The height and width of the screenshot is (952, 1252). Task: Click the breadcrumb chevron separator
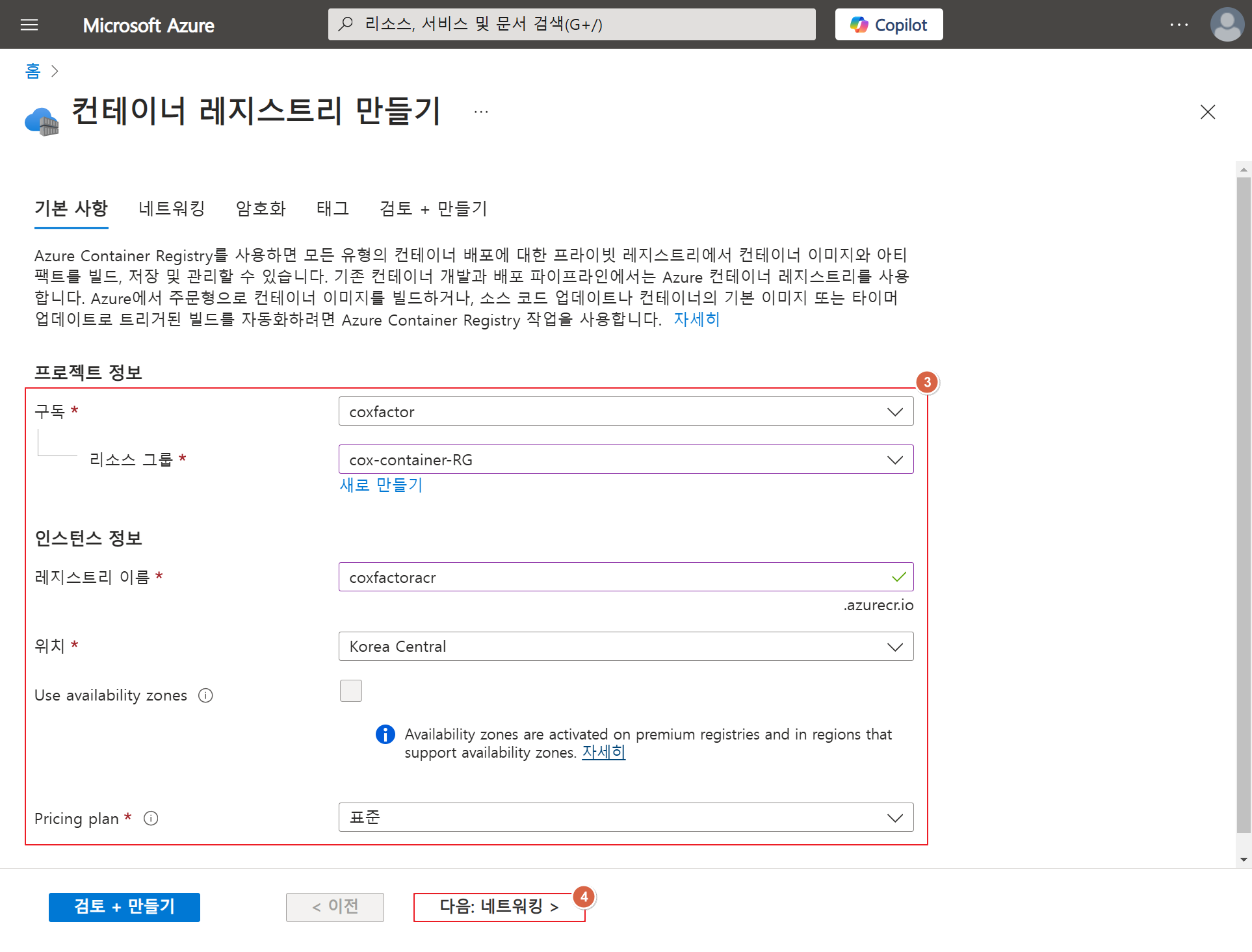55,71
